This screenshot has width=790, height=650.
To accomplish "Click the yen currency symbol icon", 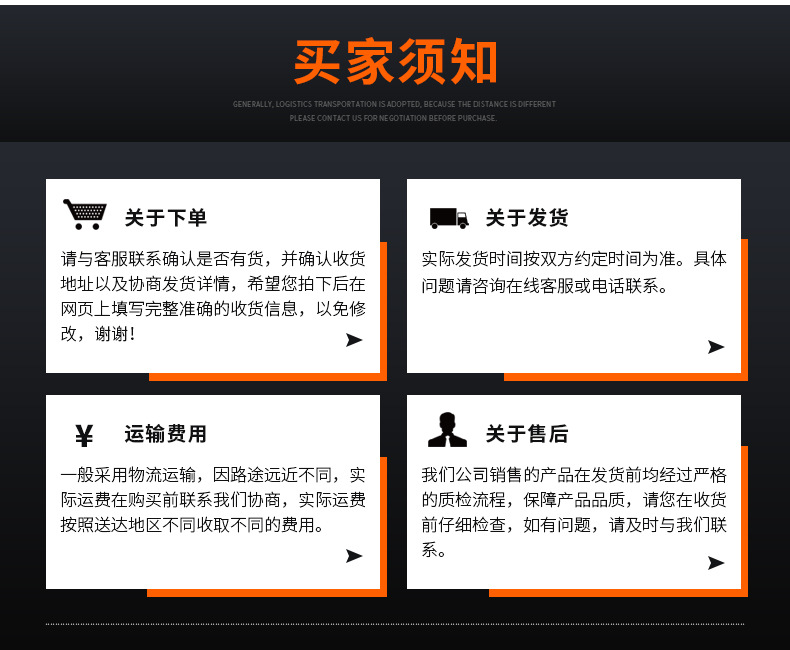I will pos(84,435).
